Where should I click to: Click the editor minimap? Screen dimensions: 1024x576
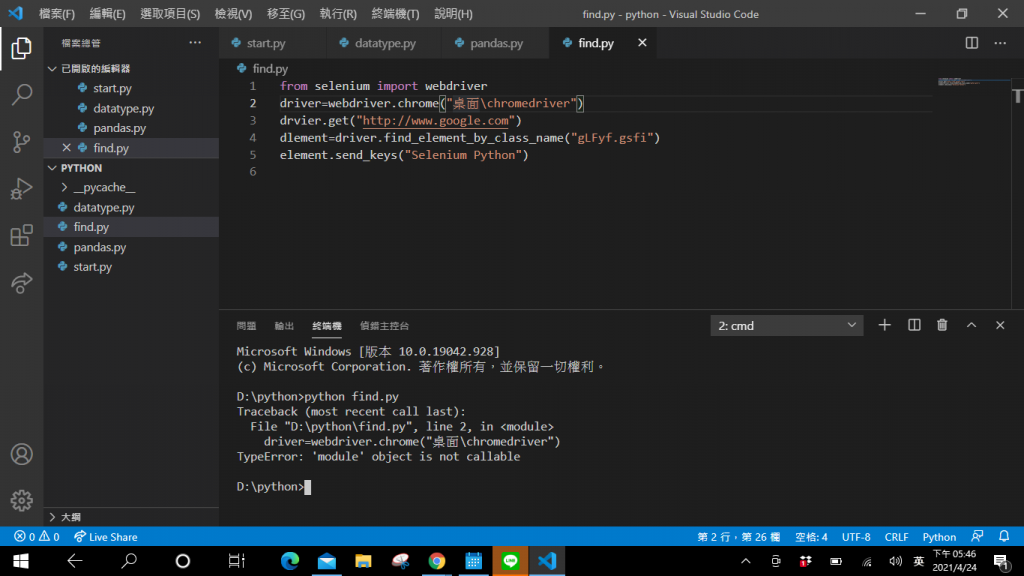click(973, 82)
